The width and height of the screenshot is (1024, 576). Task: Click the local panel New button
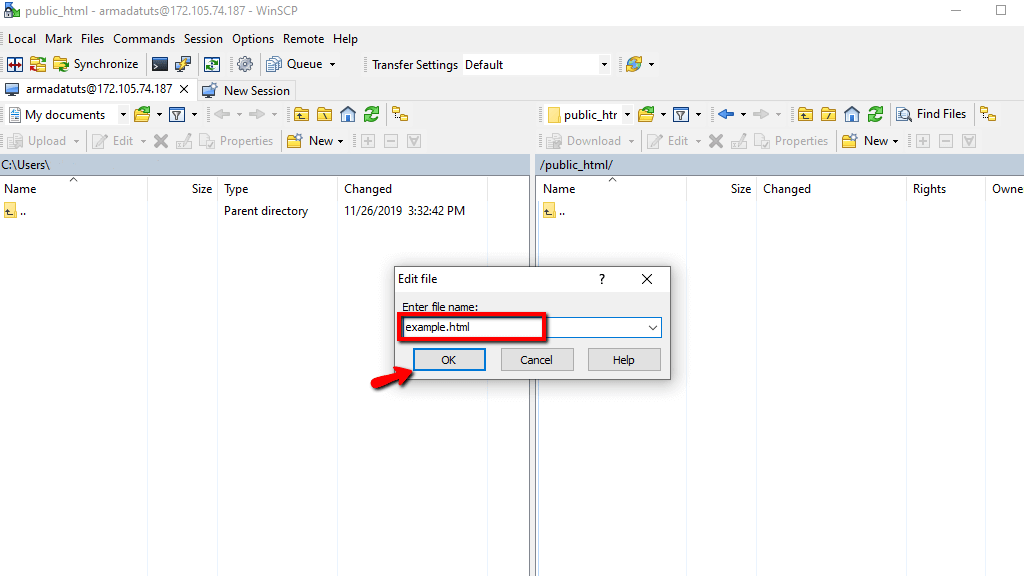[312, 141]
